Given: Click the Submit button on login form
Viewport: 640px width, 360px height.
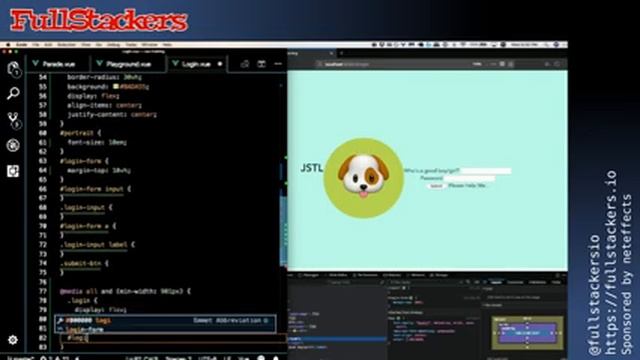Looking at the screenshot, I should tap(436, 186).
